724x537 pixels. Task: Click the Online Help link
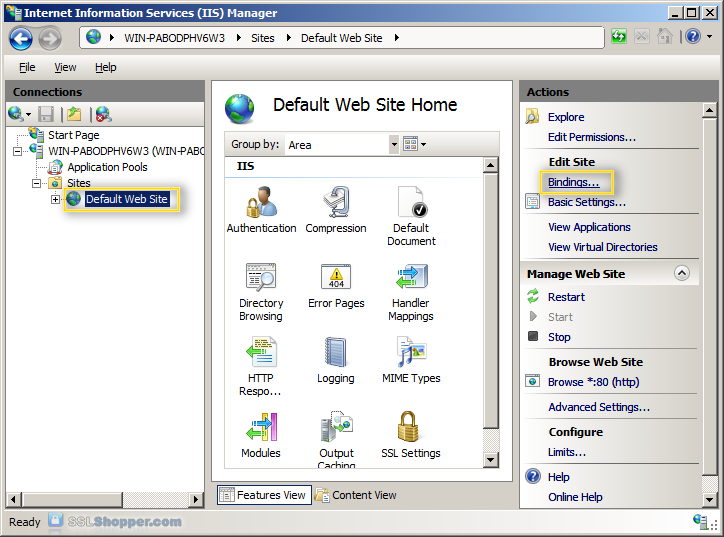(575, 497)
